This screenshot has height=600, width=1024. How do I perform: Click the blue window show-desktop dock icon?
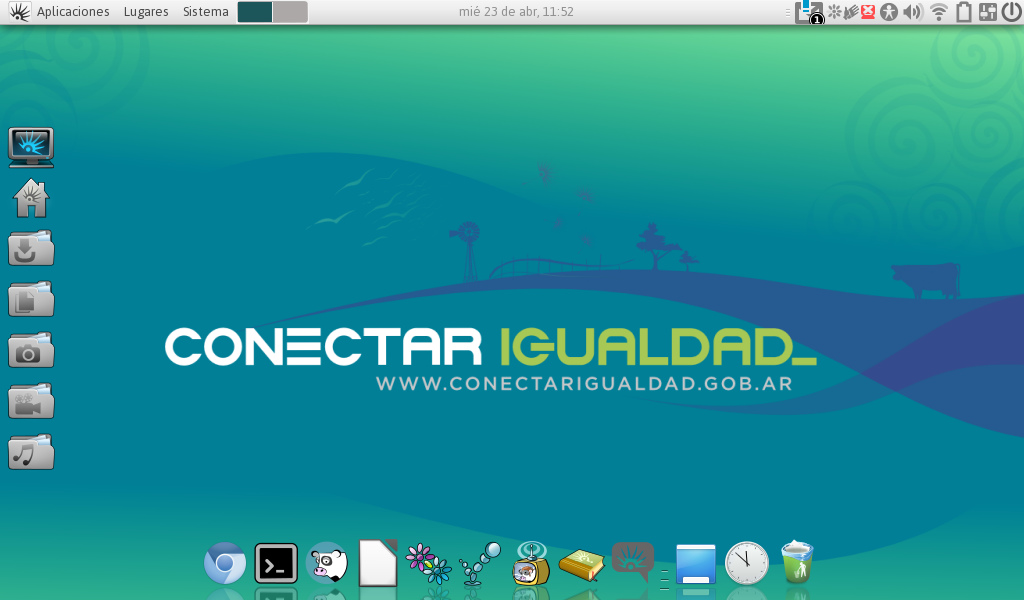(696, 563)
